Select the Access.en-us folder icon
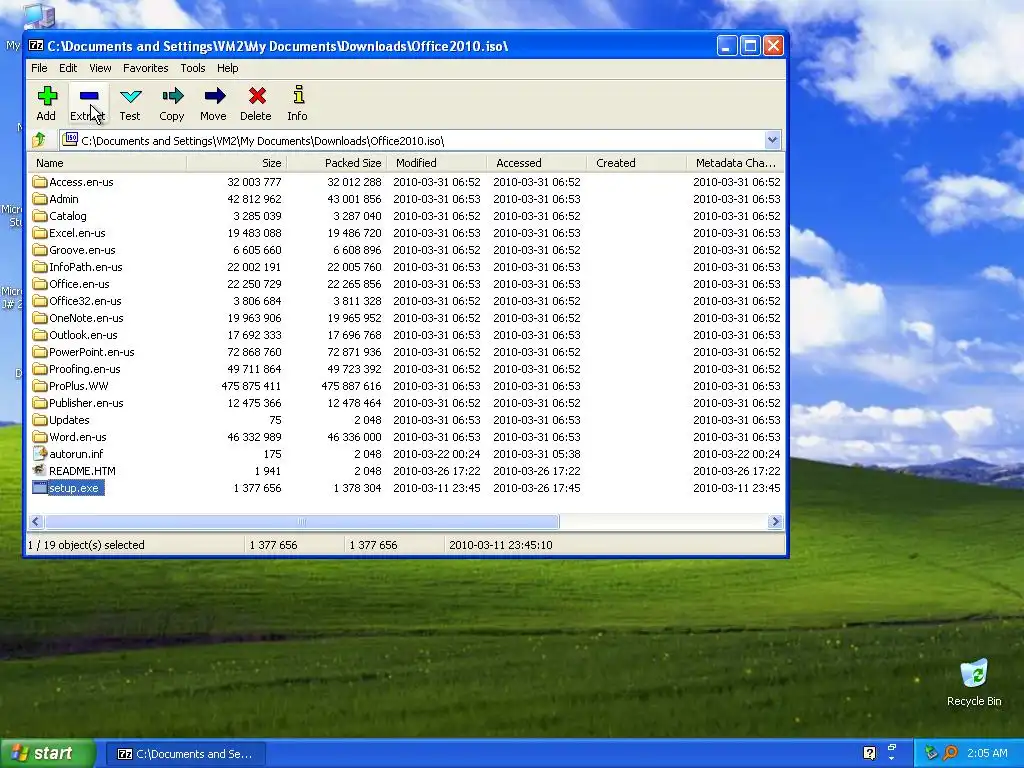 click(40, 182)
